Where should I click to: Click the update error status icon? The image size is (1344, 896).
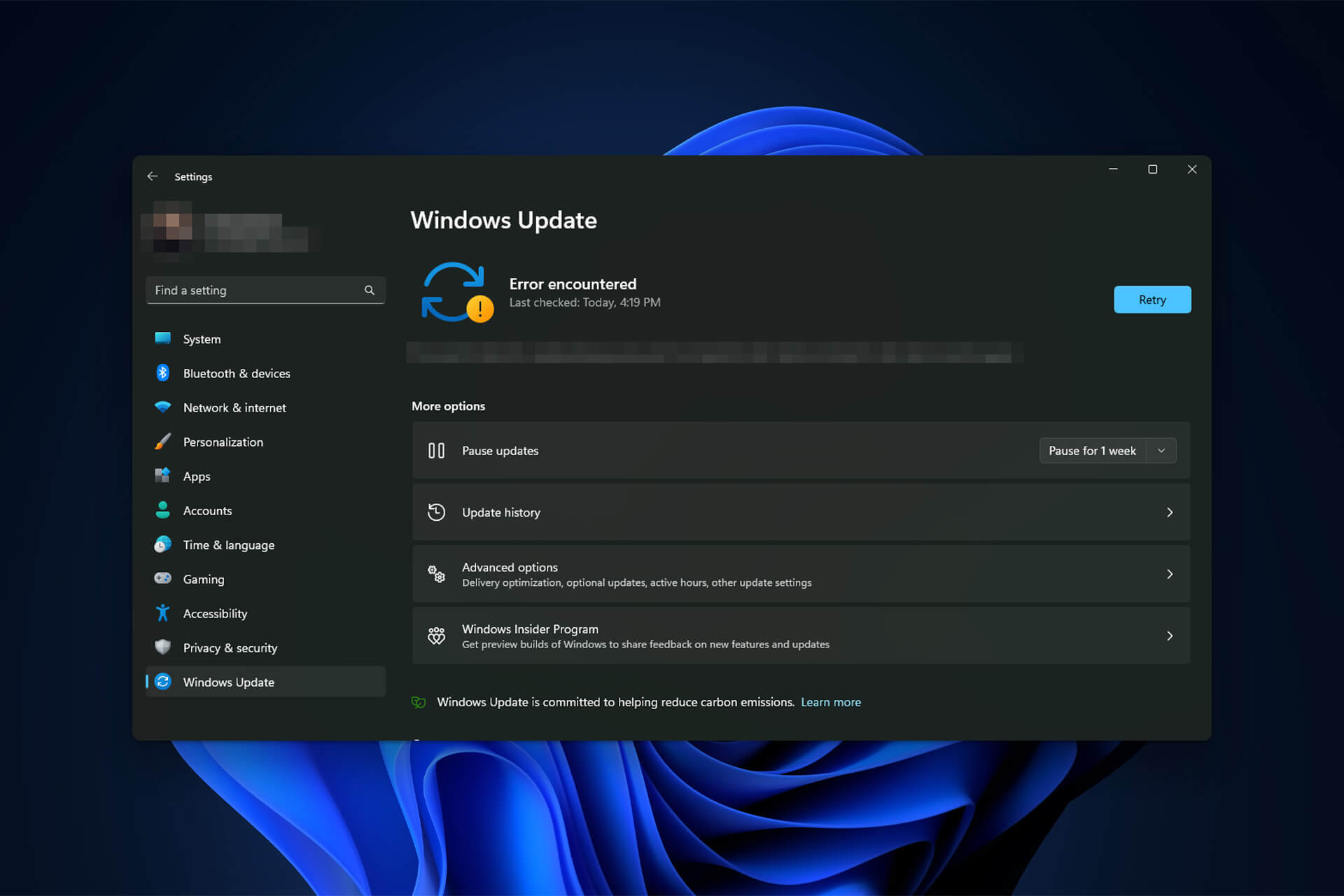click(x=457, y=293)
